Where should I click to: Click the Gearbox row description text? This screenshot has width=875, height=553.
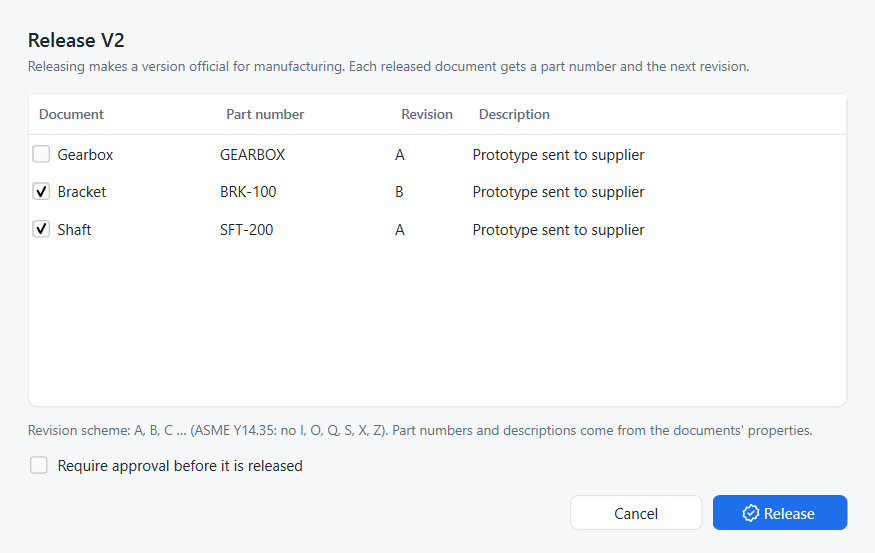coord(558,155)
